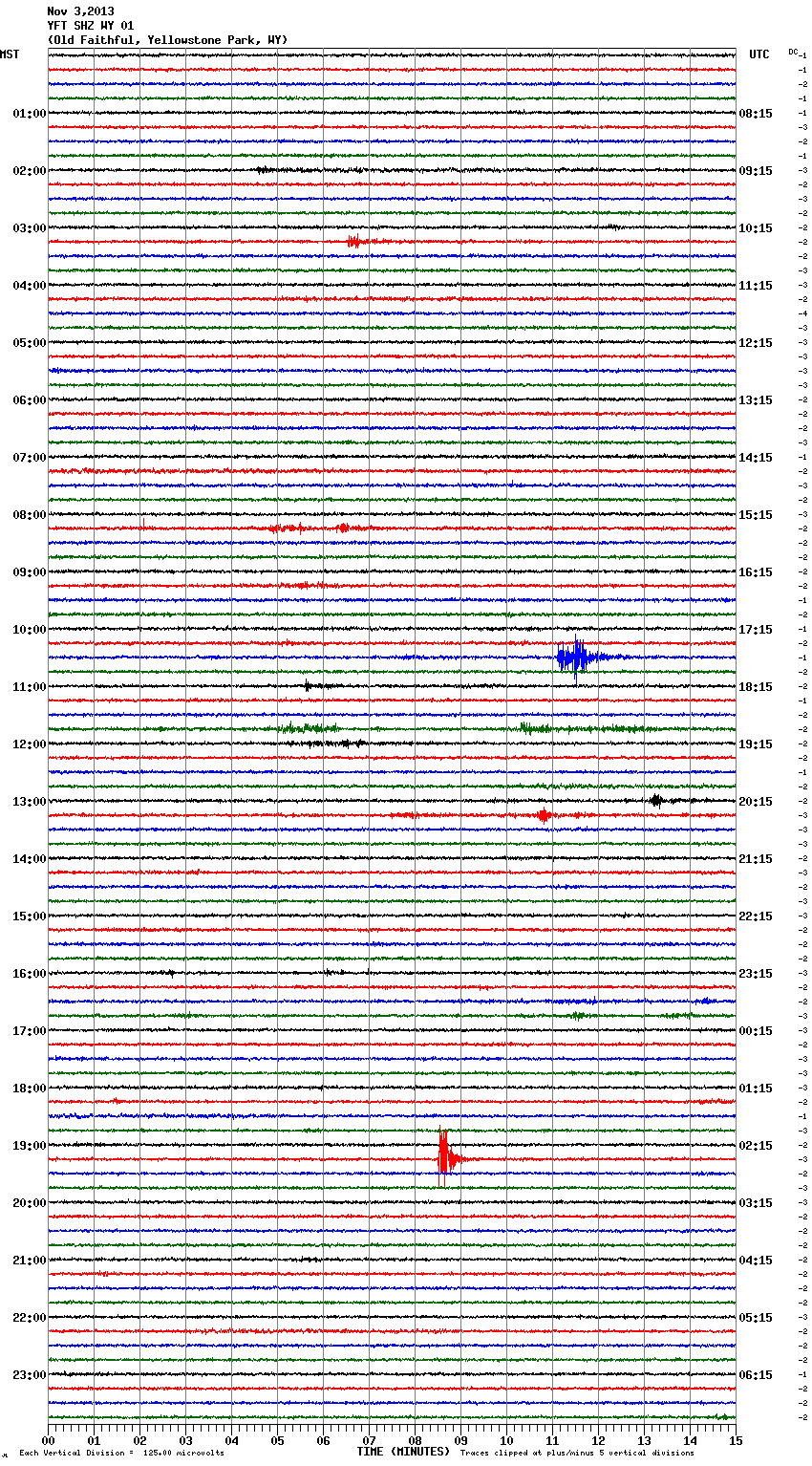This screenshot has width=812, height=1466.
Task: Select the 12:00 MST time label
Action: [x=30, y=744]
